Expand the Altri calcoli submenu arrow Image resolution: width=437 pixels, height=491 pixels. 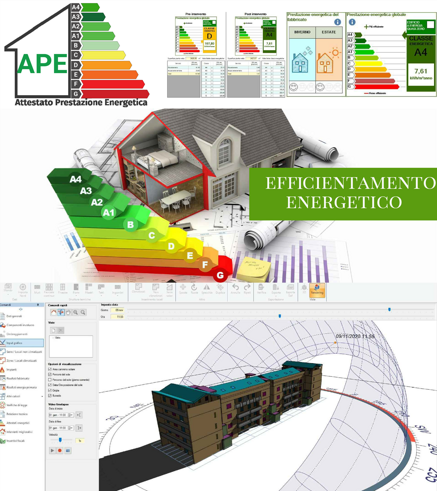(42, 396)
